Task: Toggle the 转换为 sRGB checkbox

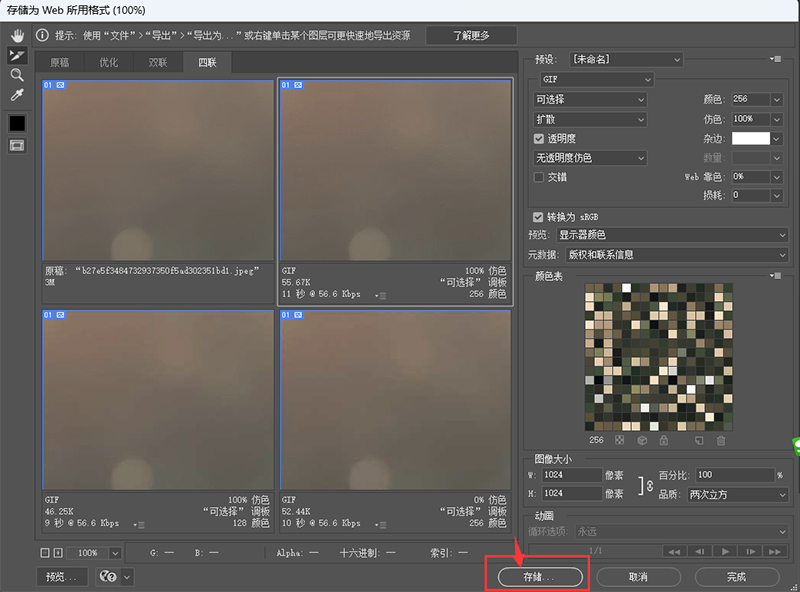Action: click(x=538, y=217)
